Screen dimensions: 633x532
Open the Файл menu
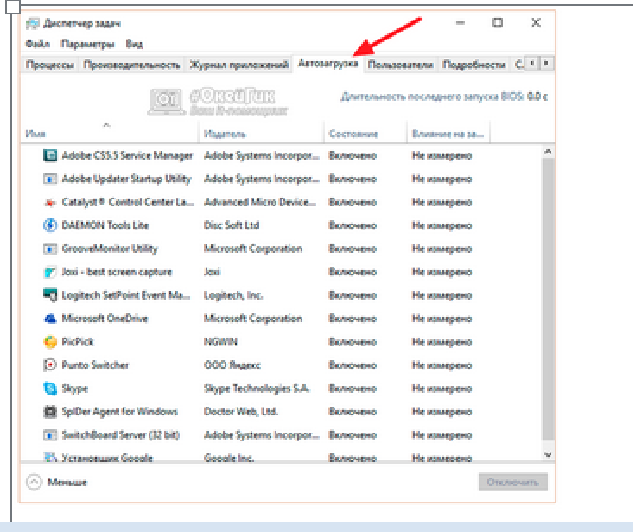click(38, 44)
